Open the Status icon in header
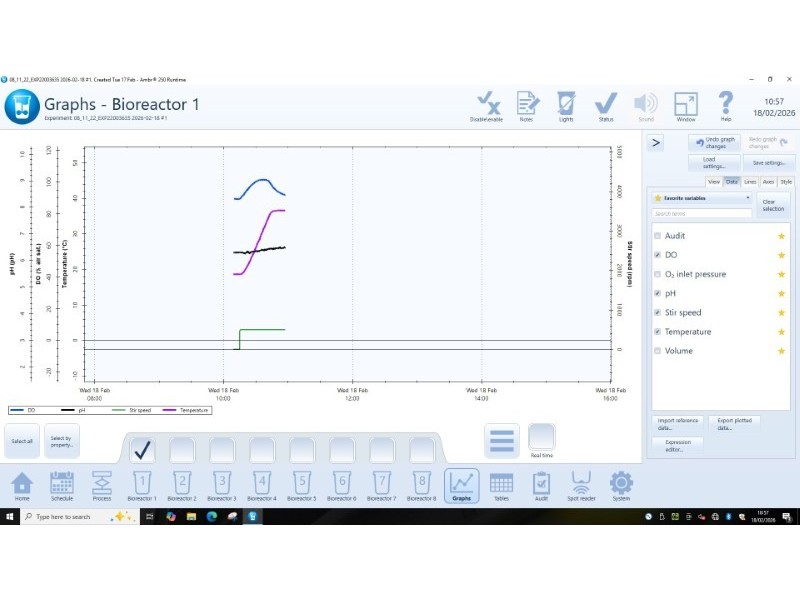This screenshot has height=600, width=800. tap(605, 105)
